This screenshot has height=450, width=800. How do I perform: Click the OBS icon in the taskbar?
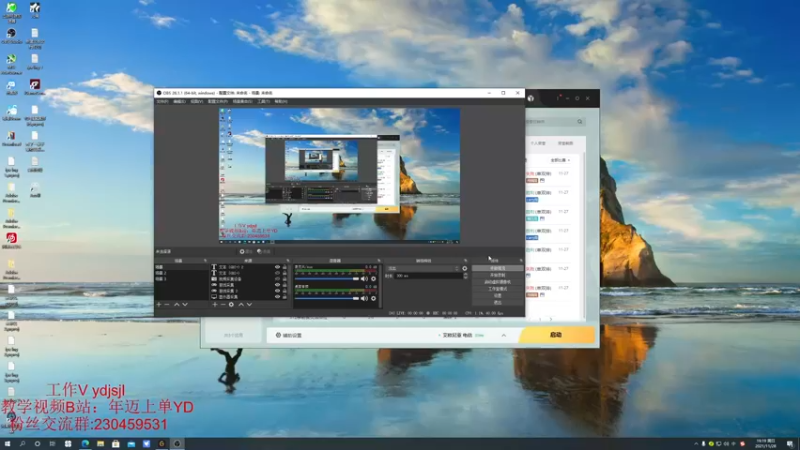177,444
